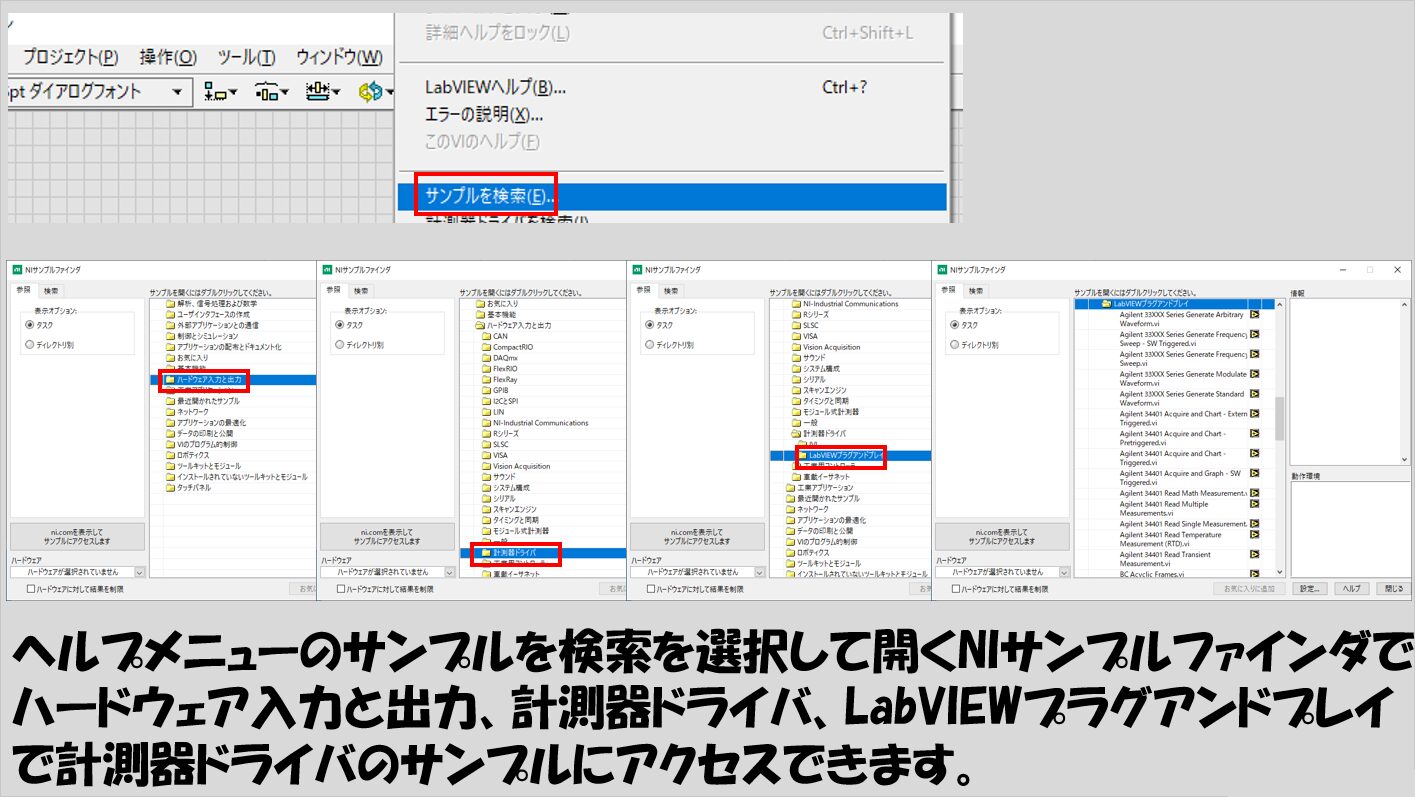The image size is (1415, 797).
Task: Click folder icon of タッチパネル
Action: [x=170, y=488]
